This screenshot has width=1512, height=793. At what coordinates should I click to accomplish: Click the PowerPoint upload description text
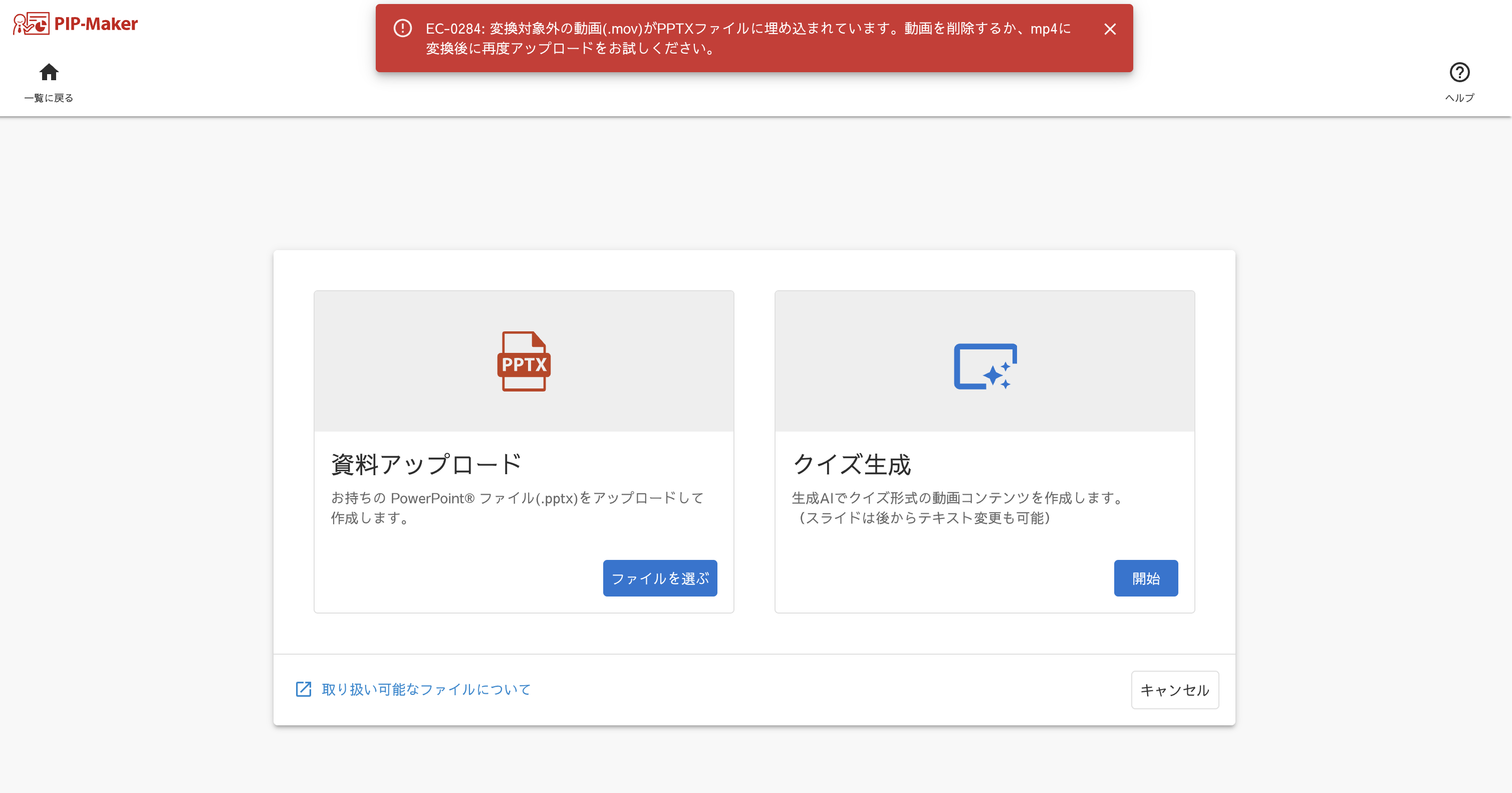click(x=517, y=507)
